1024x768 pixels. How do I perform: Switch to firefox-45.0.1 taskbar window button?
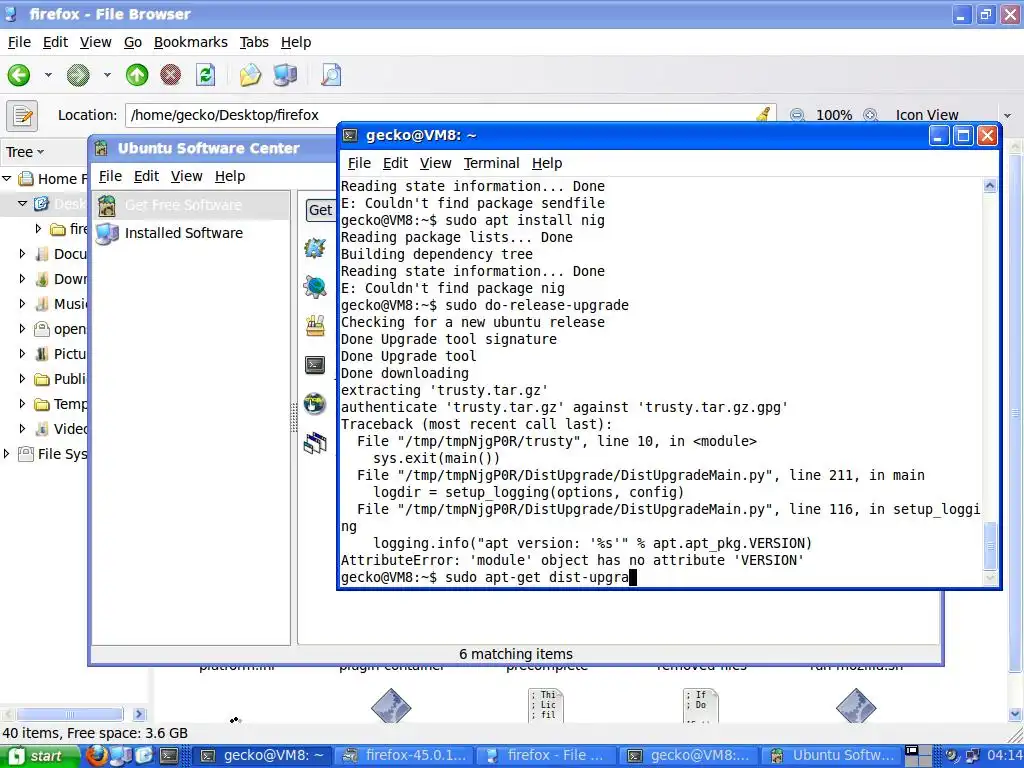(x=405, y=756)
